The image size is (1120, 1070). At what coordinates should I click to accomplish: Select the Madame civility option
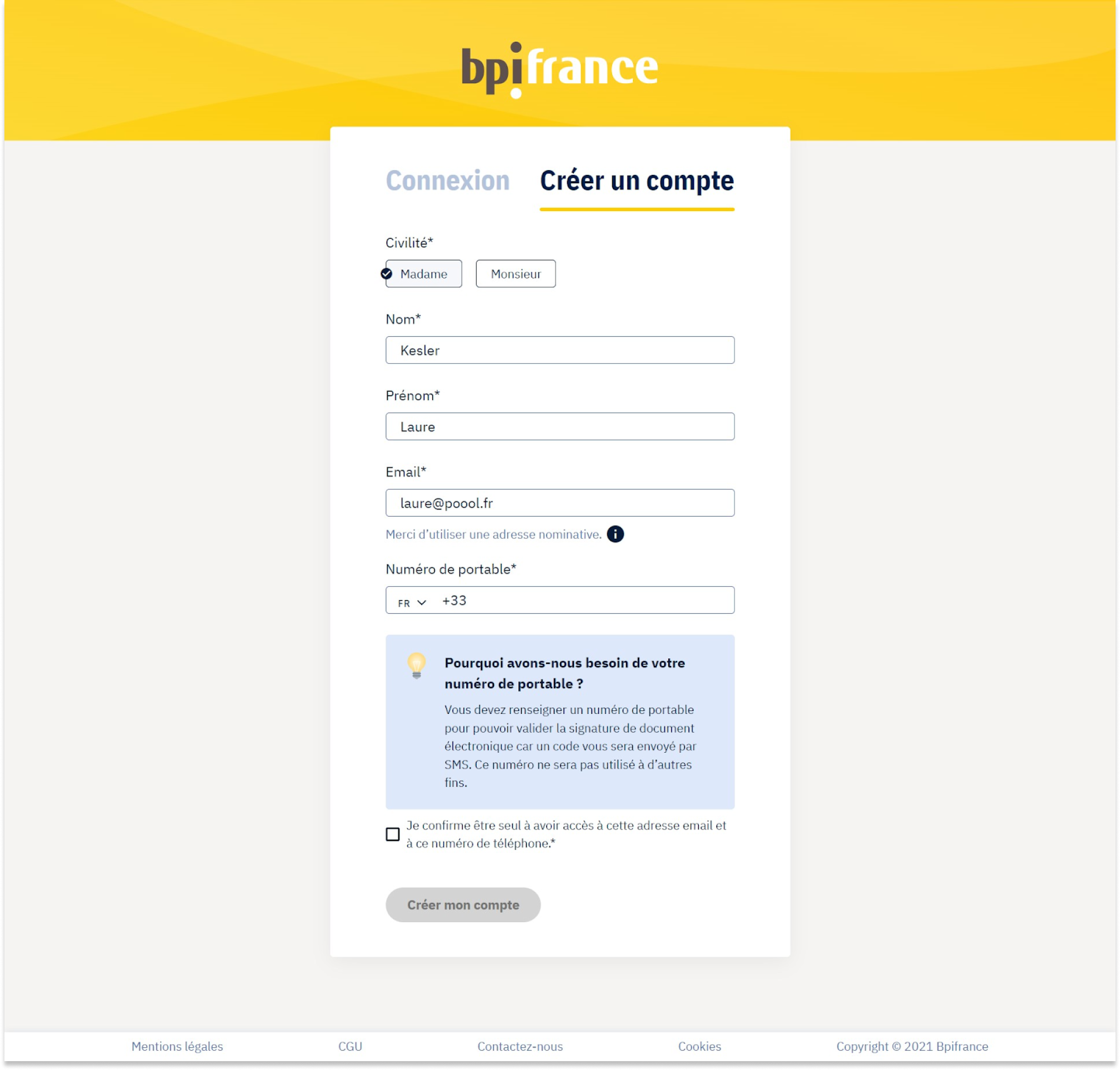click(424, 274)
